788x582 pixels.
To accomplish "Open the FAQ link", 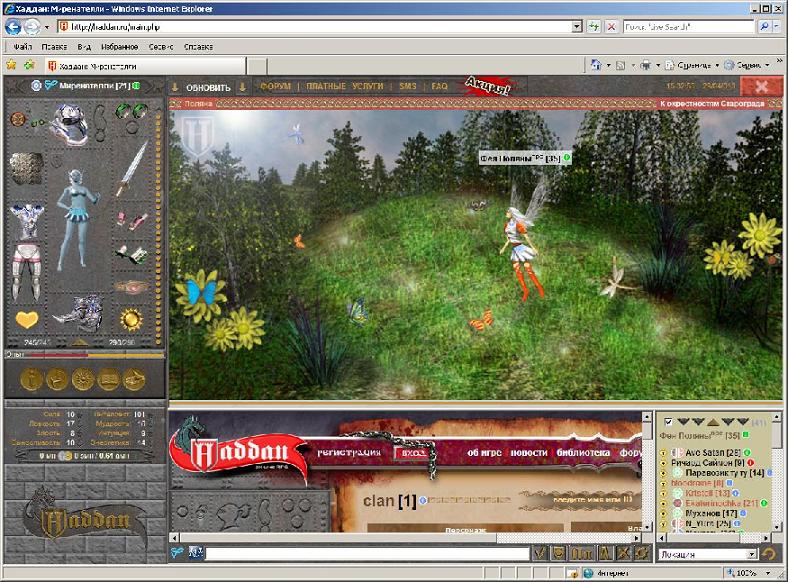I will 439,86.
